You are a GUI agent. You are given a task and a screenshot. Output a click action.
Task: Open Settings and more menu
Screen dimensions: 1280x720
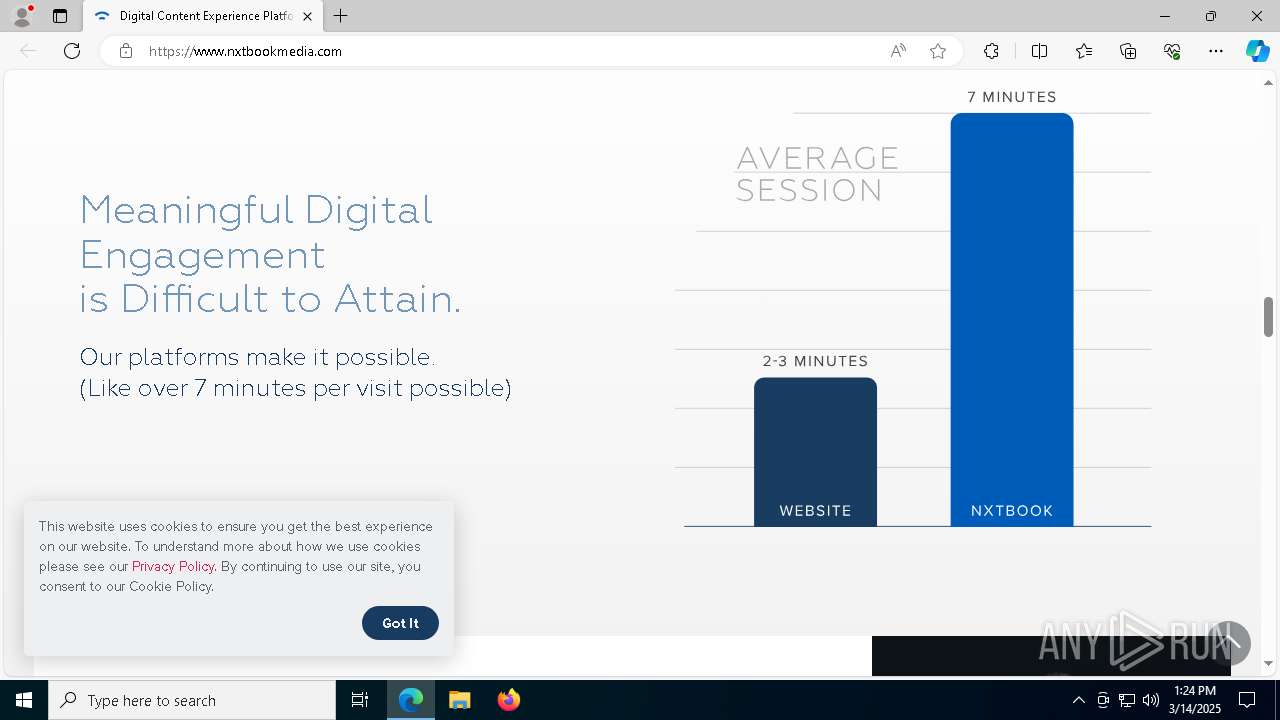[1216, 51]
